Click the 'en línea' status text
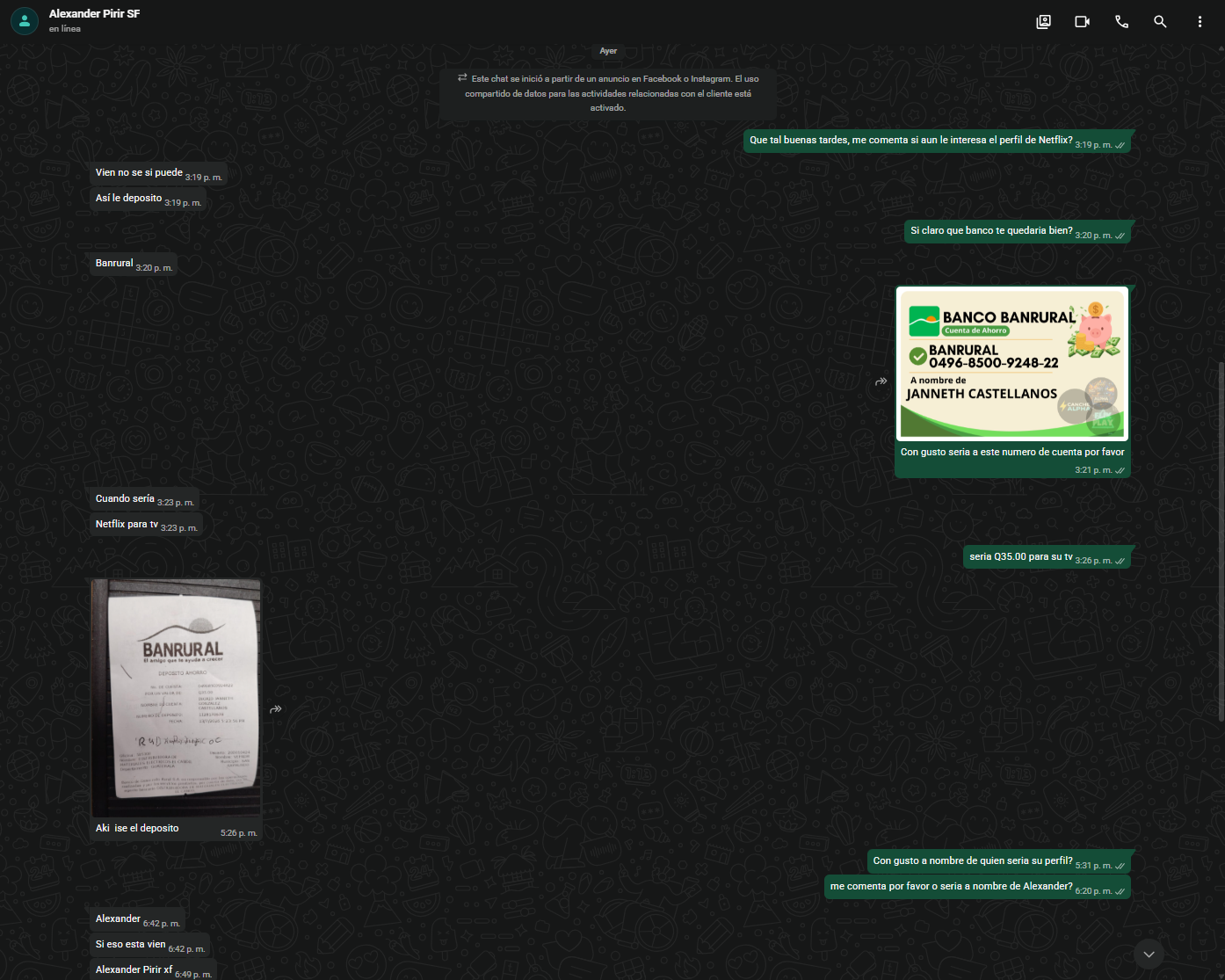1225x980 pixels. (x=65, y=29)
